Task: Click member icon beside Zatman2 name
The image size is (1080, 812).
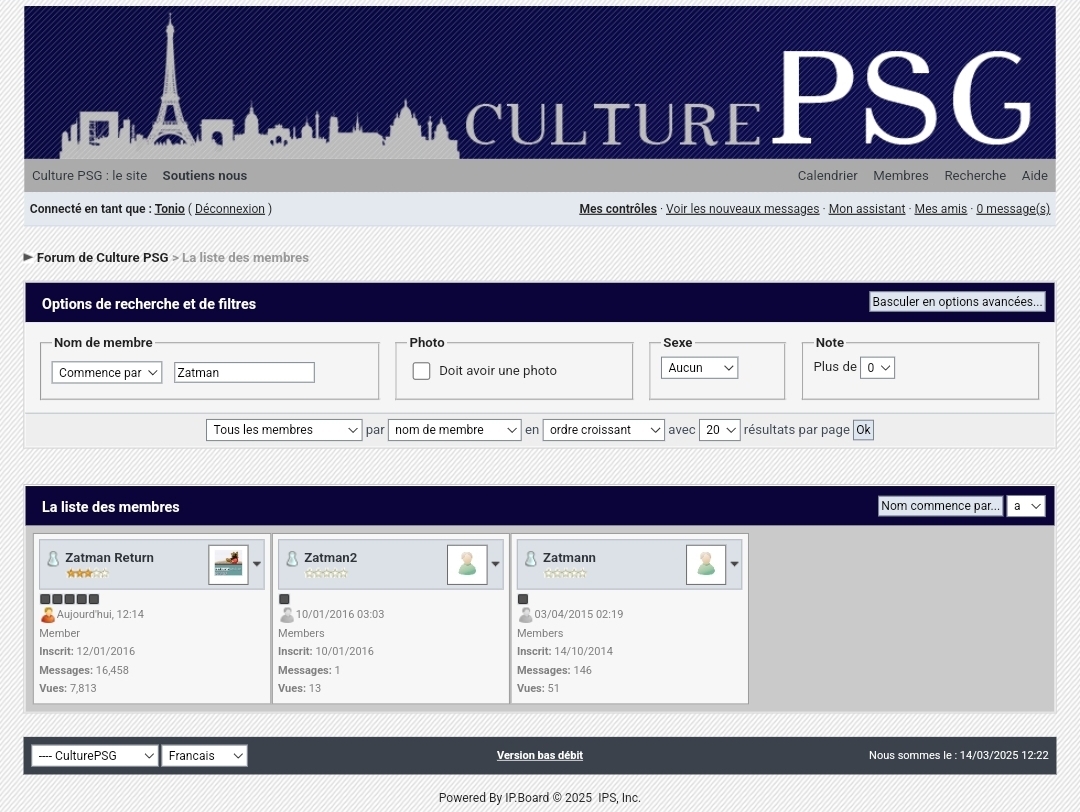Action: tap(292, 559)
